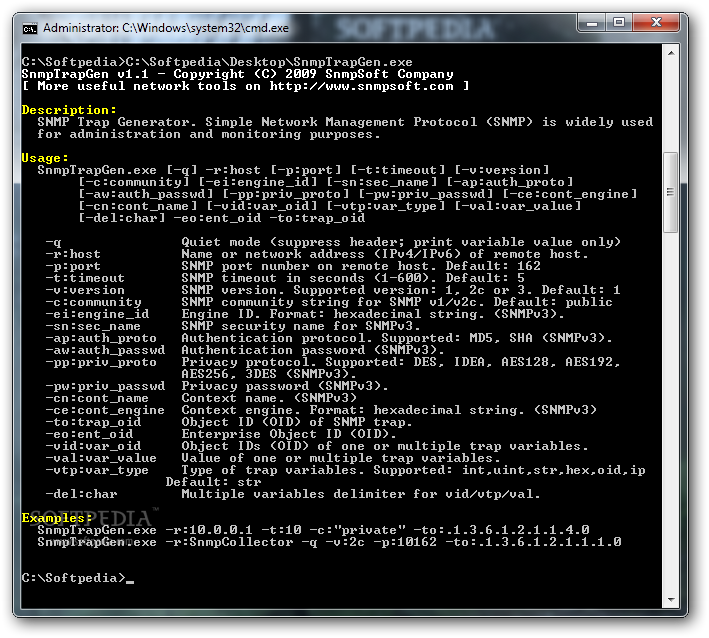
Task: Click the '-pp:priv_proto' option in the option list
Action: [101, 362]
